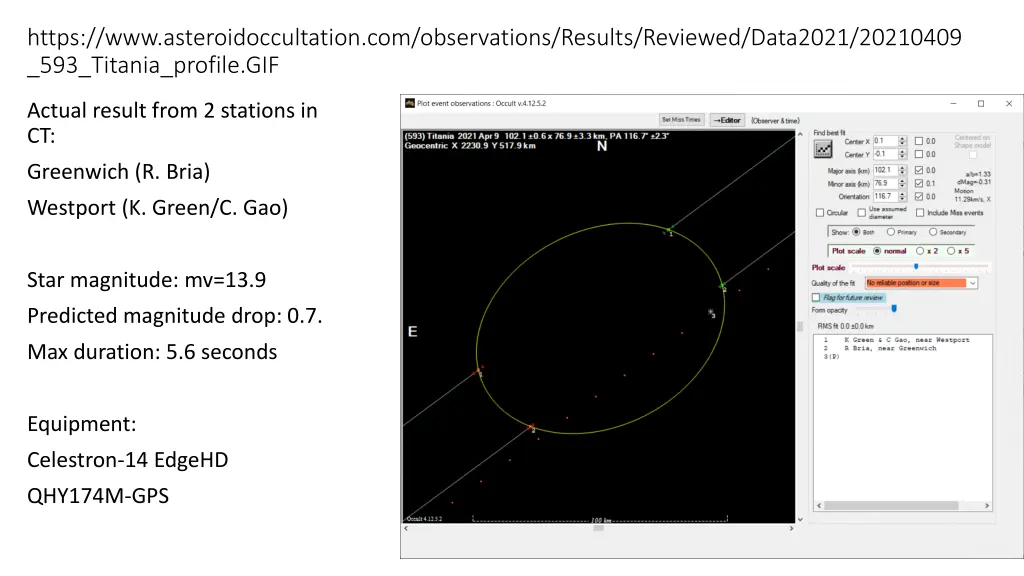Viewport: 1024px width, 576px height.
Task: Click the (593) Titania plot header text
Action: [536, 136]
